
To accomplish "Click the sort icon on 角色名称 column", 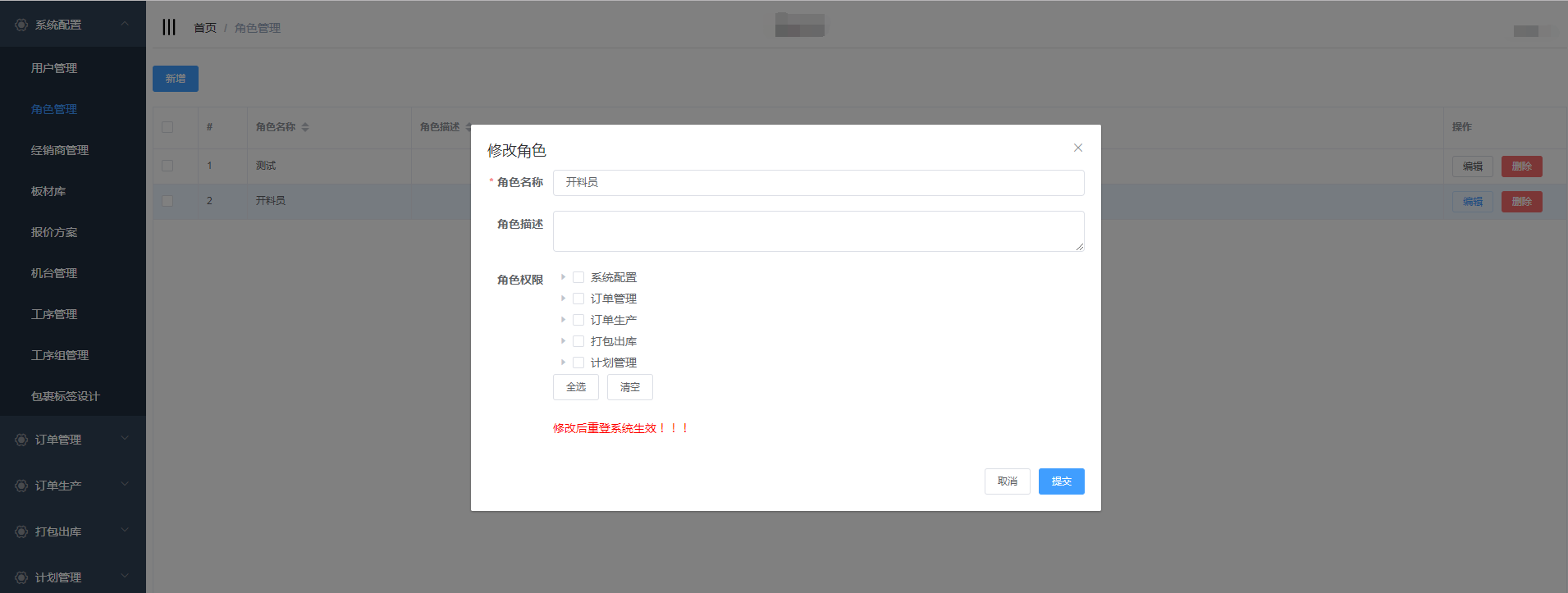I will (x=305, y=127).
